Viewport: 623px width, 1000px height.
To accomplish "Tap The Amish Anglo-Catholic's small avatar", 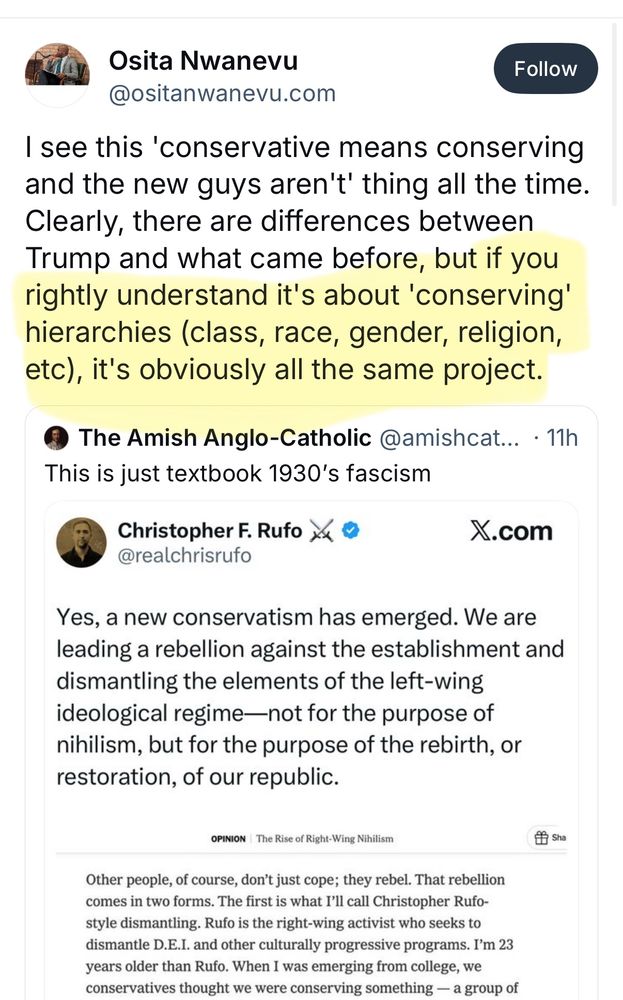I will (x=57, y=437).
